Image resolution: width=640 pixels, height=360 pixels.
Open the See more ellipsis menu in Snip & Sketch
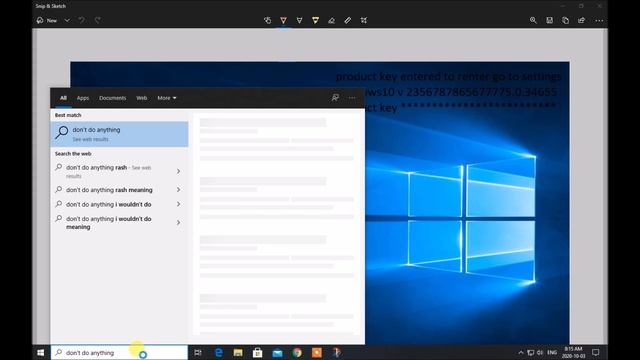pos(599,20)
